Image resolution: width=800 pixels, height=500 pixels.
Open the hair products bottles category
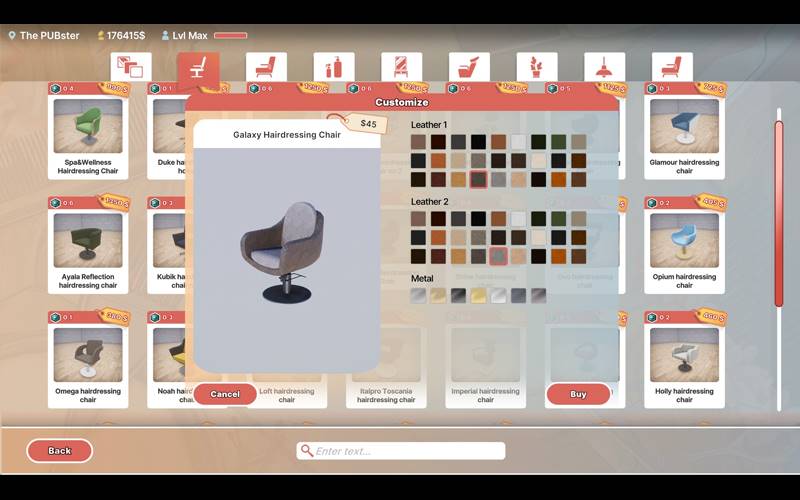click(333, 68)
